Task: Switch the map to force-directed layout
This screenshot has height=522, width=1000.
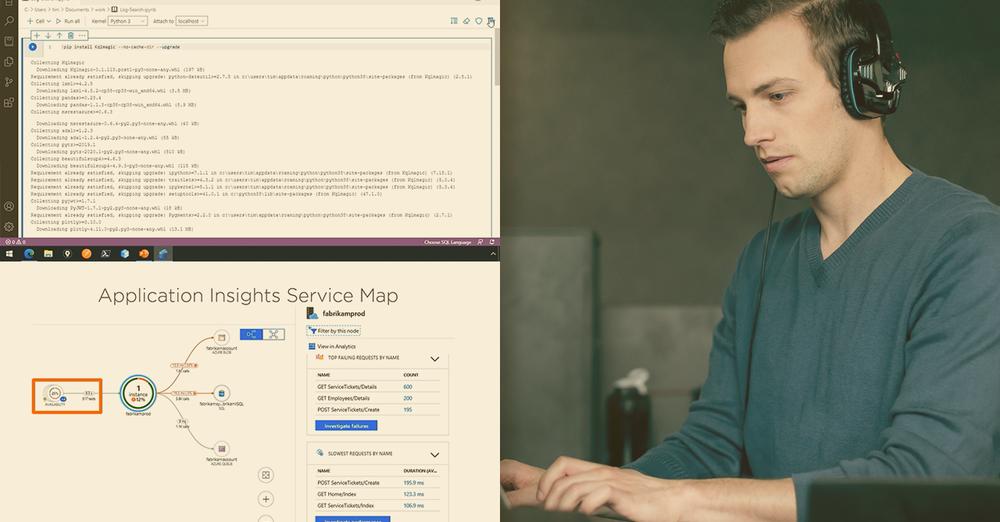Action: 274,334
